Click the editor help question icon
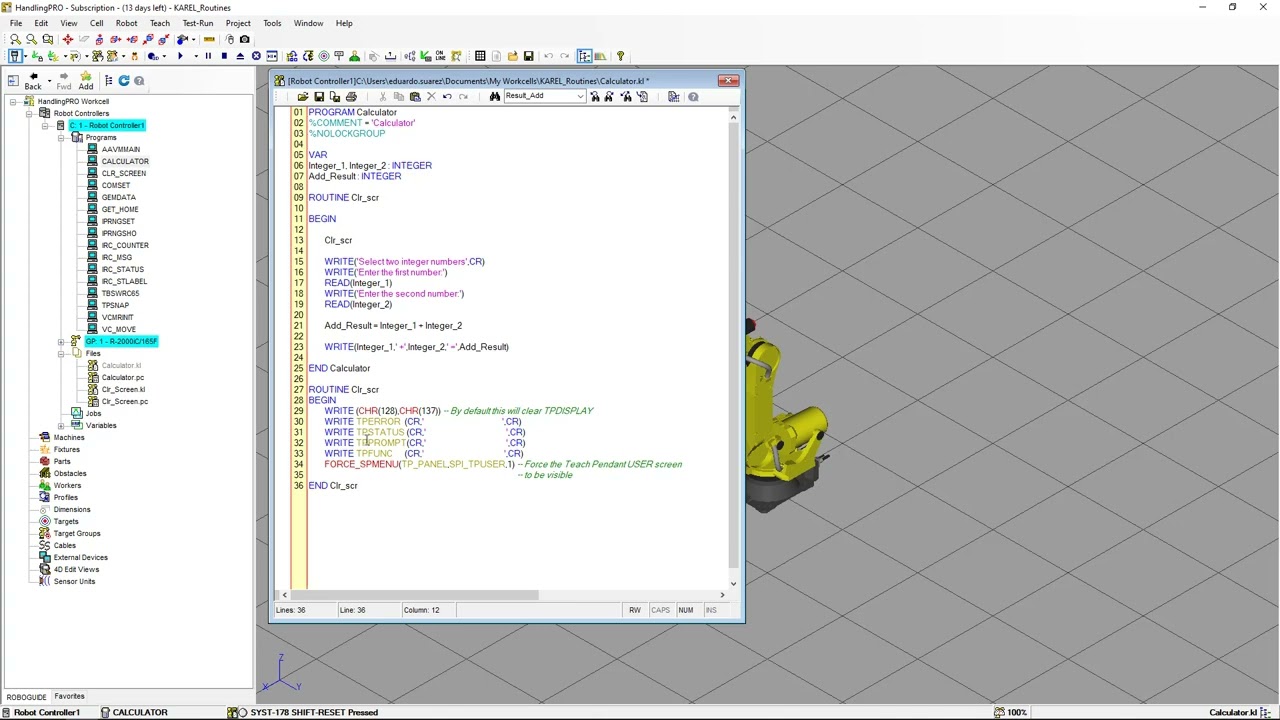Screen dimensions: 1280x720 pos(693,97)
